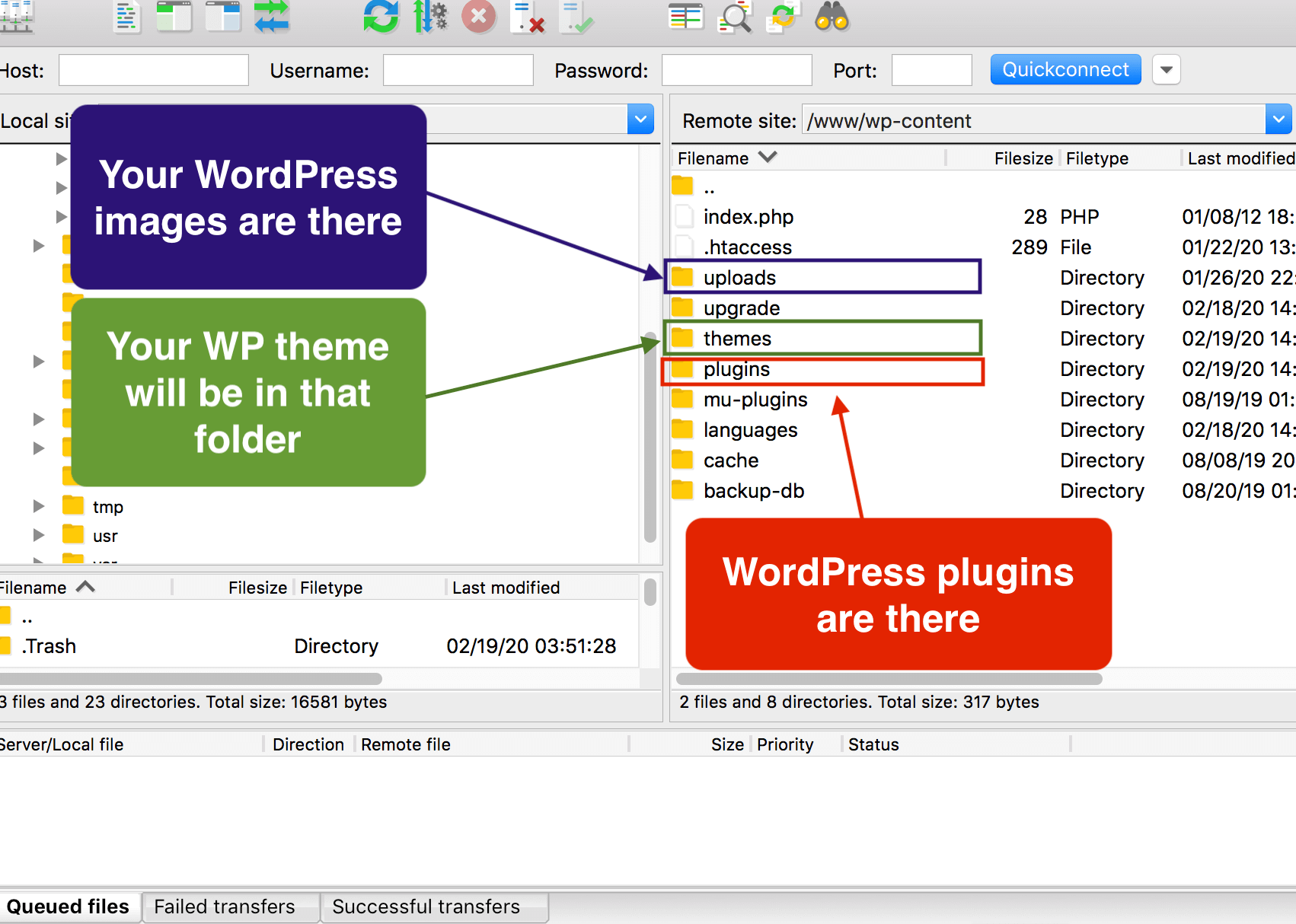Cancel current operation with red X icon
This screenshot has width=1296, height=924.
pyautogui.click(x=479, y=17)
